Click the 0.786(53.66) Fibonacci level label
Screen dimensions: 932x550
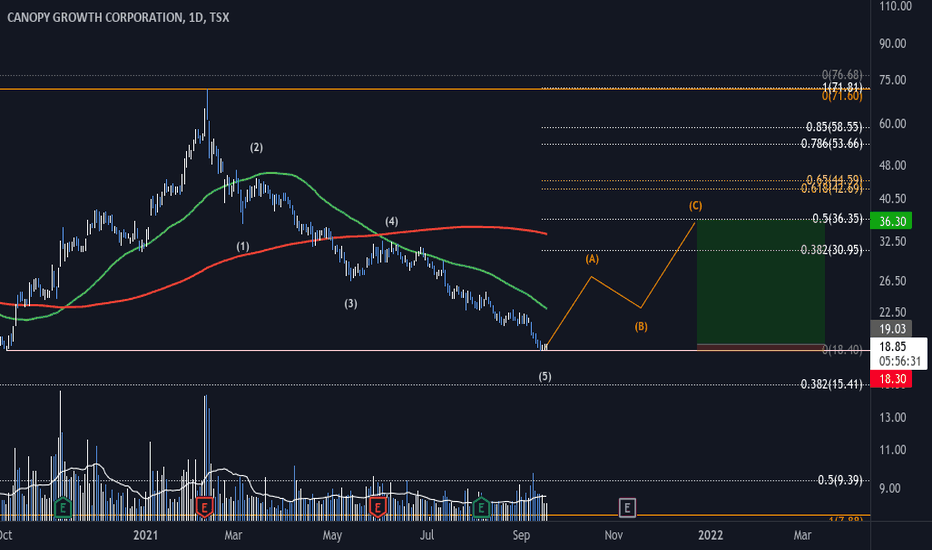pyautogui.click(x=832, y=143)
